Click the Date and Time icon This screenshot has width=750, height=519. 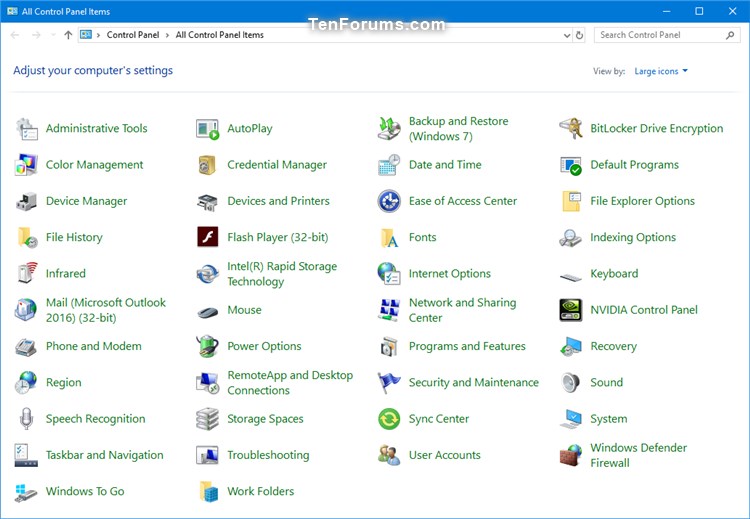pos(389,165)
